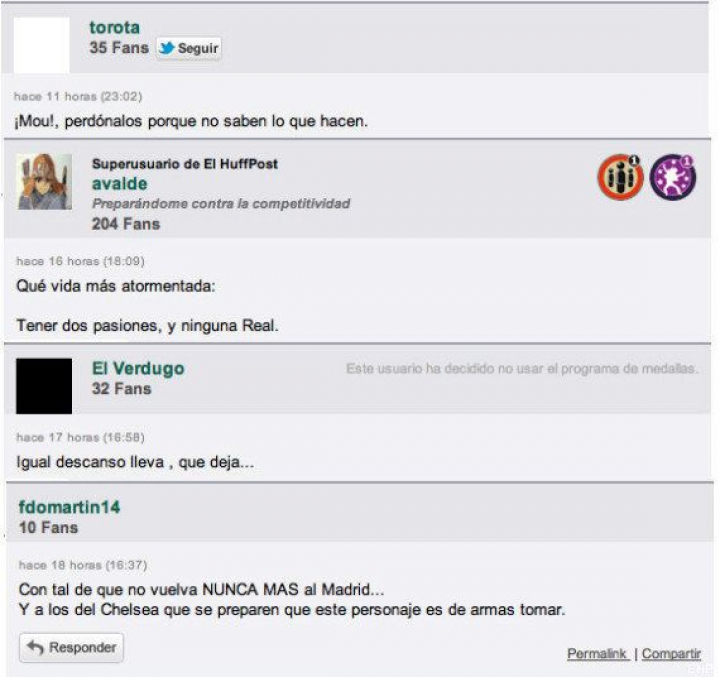Click the Twitter bird icon next to Seguir
720x677 pixels.
(167, 48)
